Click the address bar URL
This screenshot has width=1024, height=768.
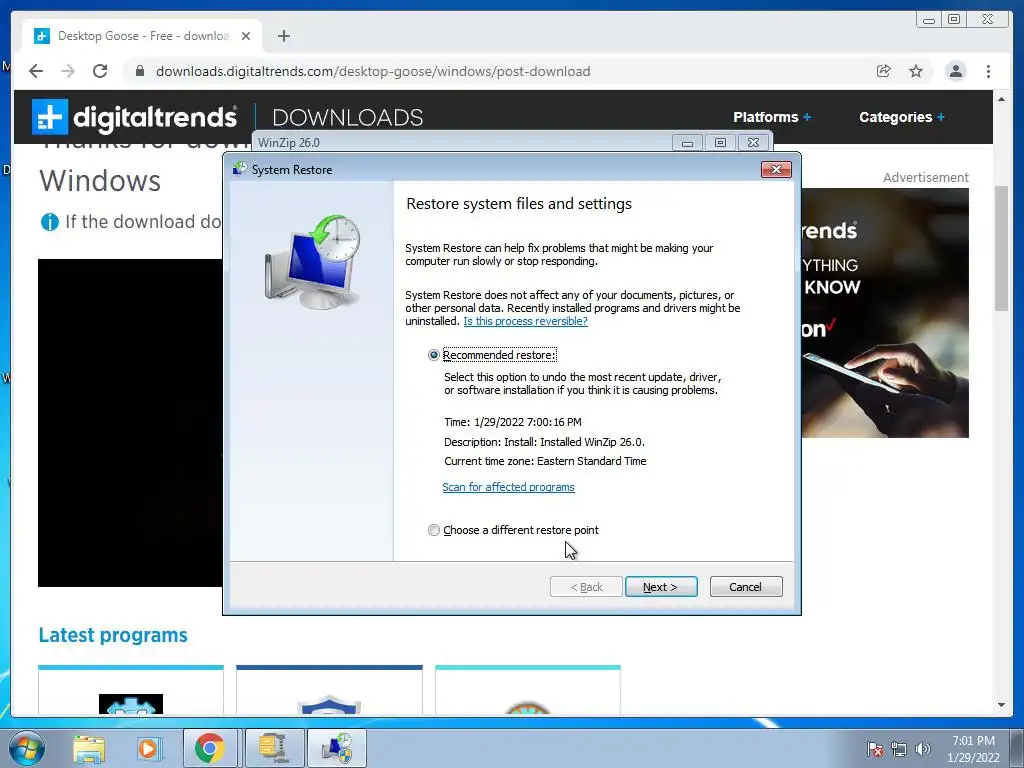pos(373,71)
